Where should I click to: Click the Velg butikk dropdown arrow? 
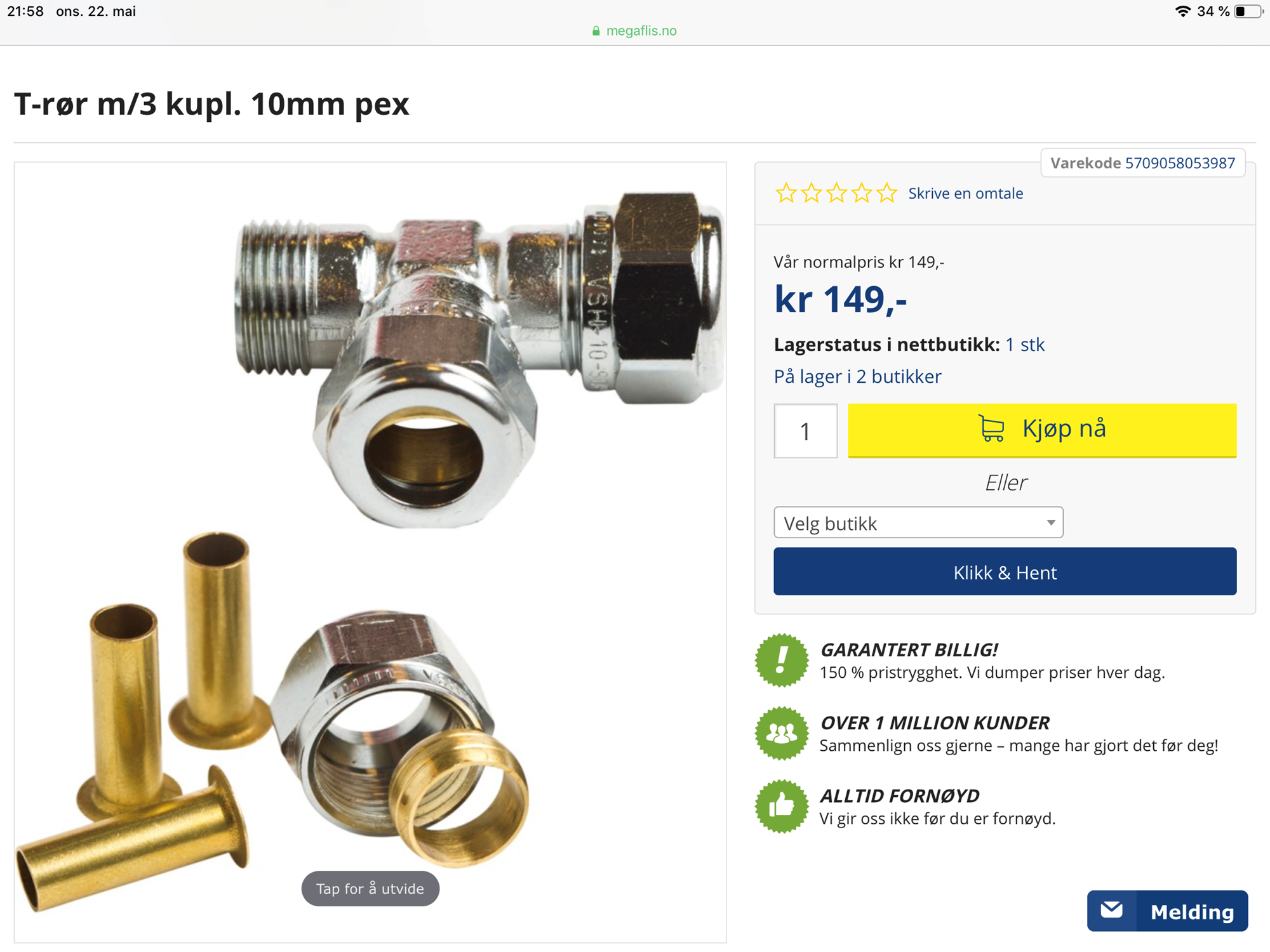coord(1051,522)
